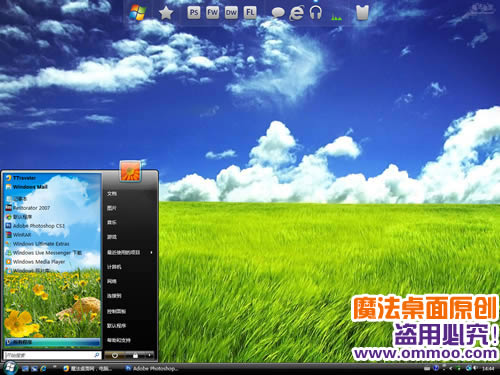Expand 最近使用的项目 recent items submenu

click(x=130, y=252)
